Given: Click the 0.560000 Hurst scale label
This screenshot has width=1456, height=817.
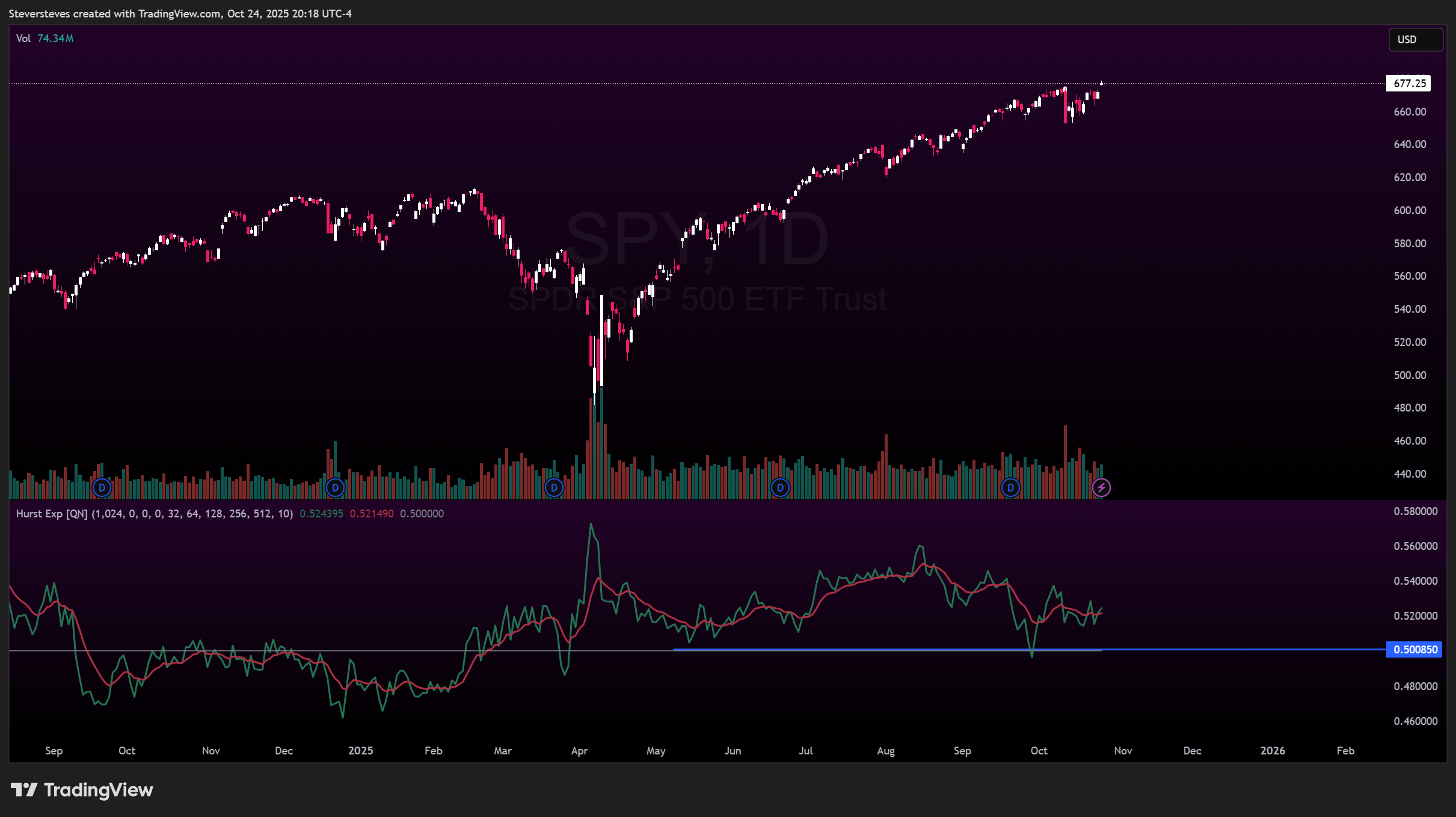Looking at the screenshot, I should click(1416, 546).
